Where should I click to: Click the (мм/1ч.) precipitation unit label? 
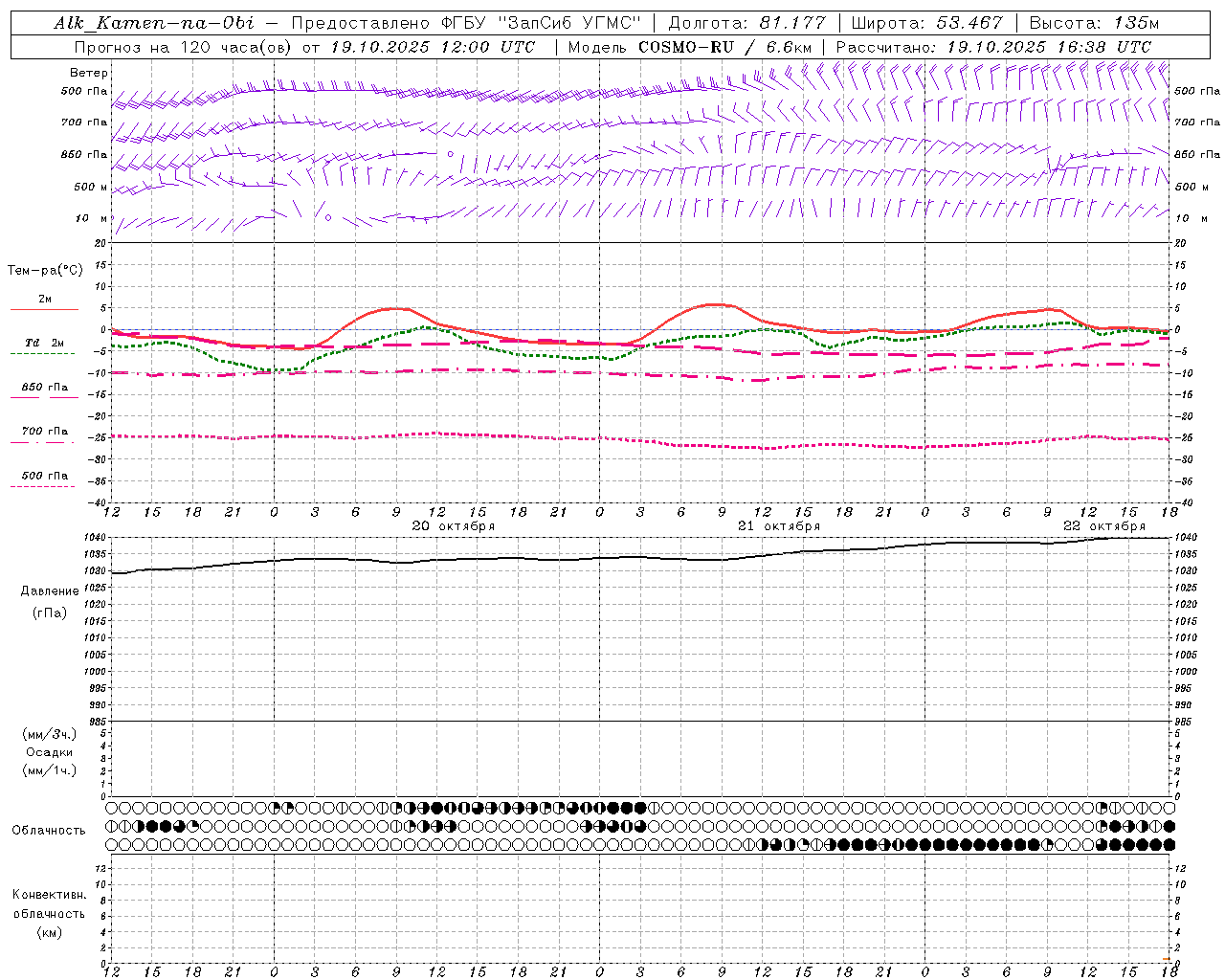50,770
